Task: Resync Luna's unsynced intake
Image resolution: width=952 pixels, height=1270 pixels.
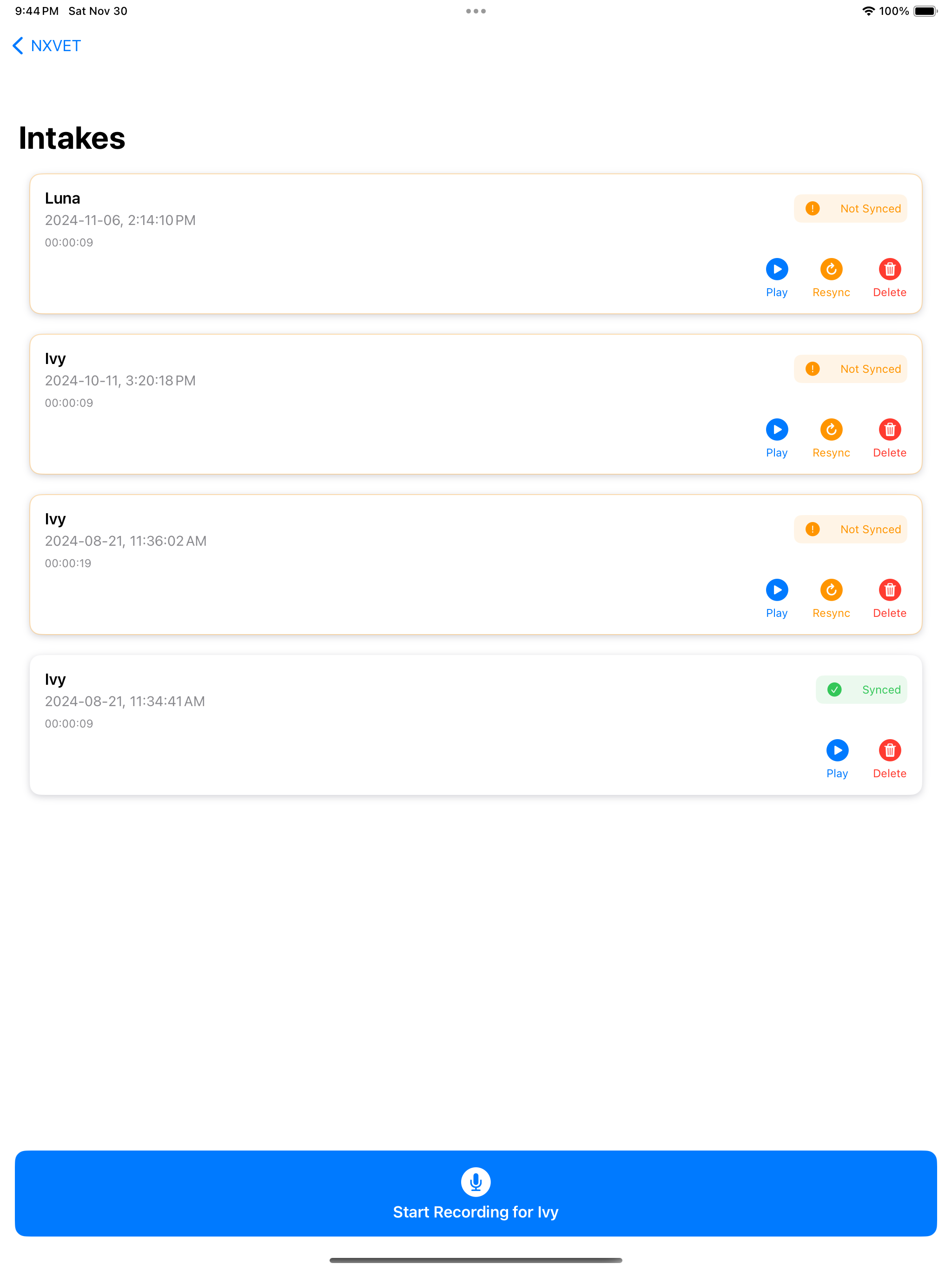Action: 831,278
